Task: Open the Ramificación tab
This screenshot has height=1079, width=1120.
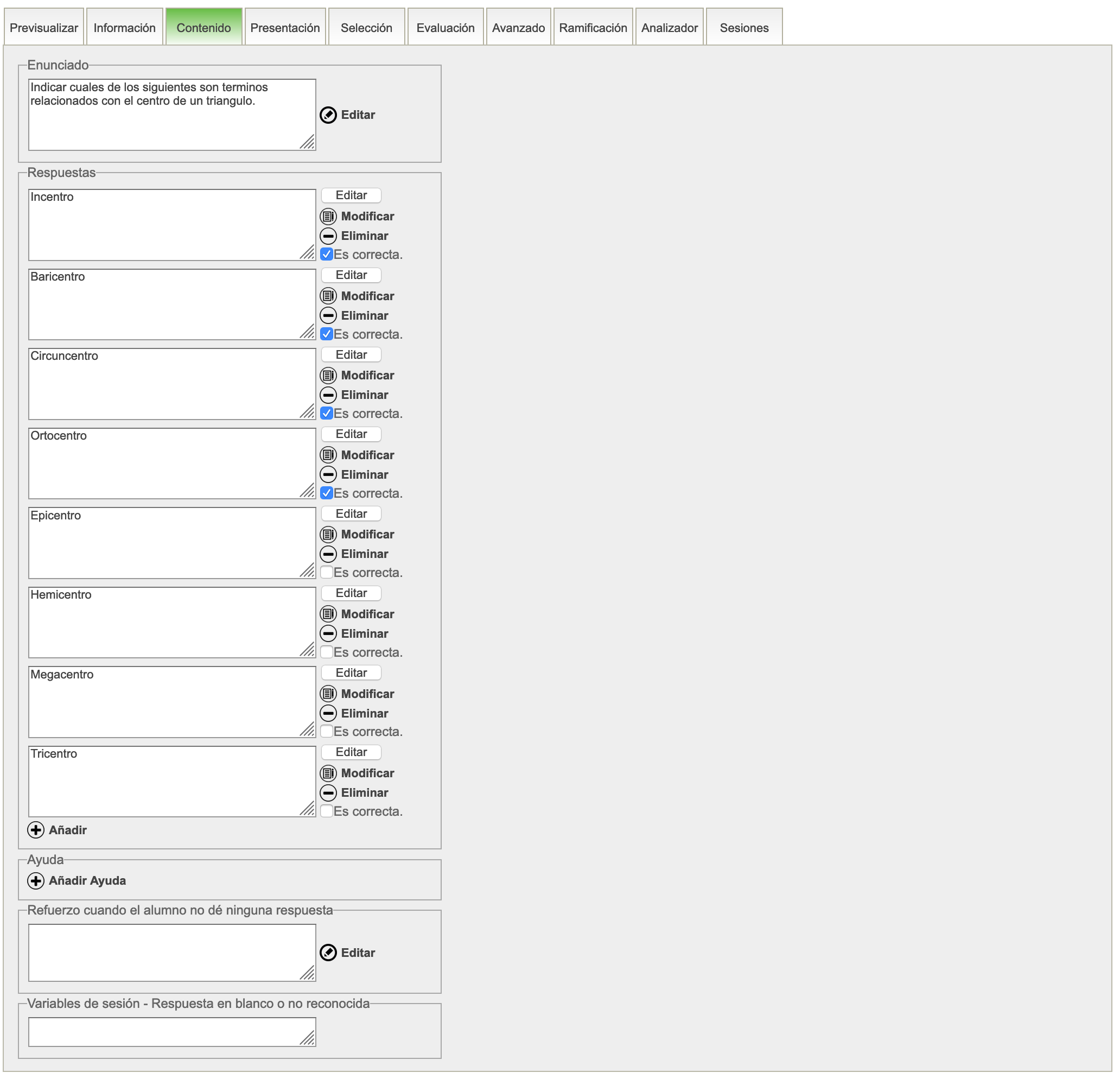Action: pyautogui.click(x=593, y=28)
